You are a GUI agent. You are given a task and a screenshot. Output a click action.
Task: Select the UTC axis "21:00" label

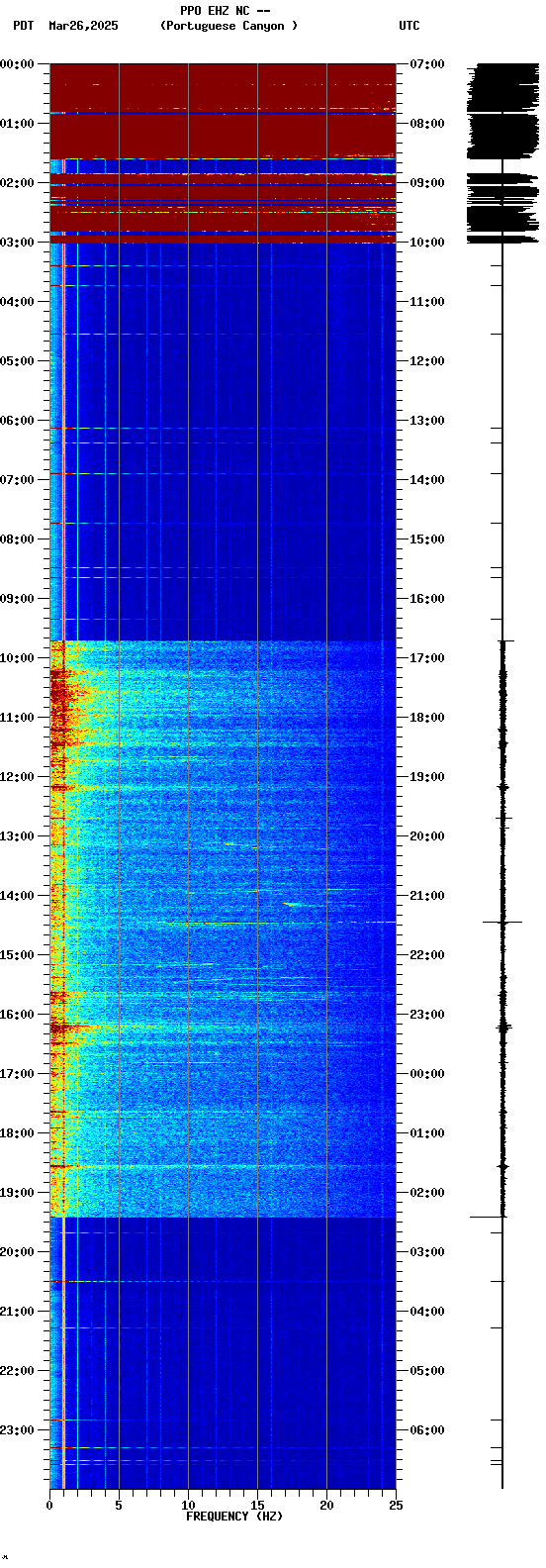point(427,896)
